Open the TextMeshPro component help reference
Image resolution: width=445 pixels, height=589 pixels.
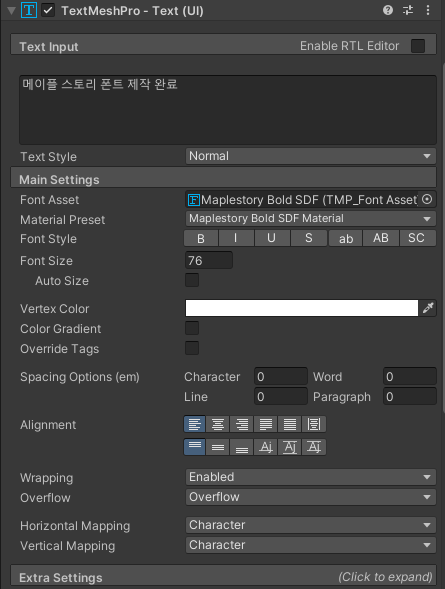(388, 10)
